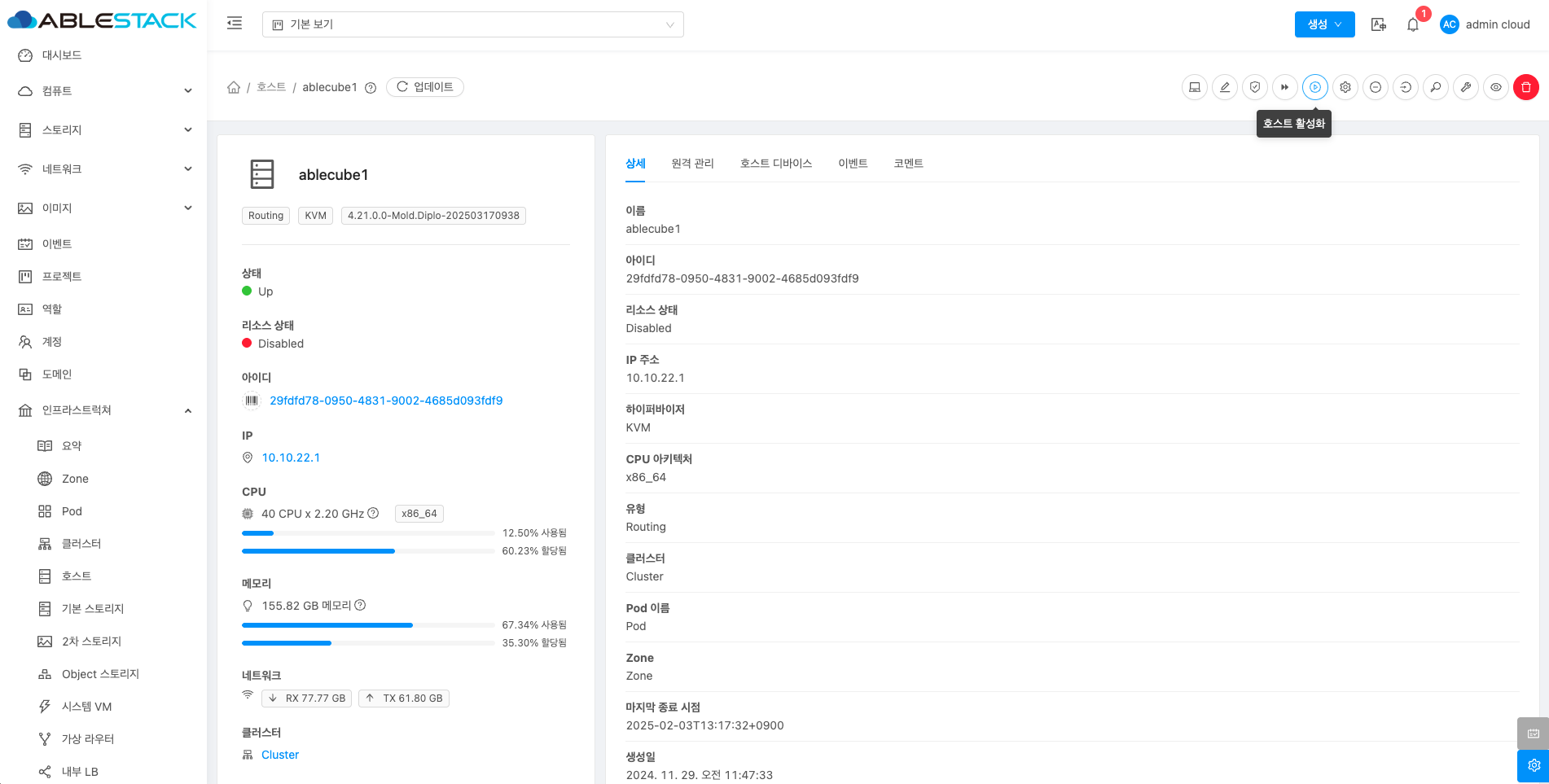Click the CPU usage progress bar
Screen dimensions: 1549x784
[x=368, y=533]
